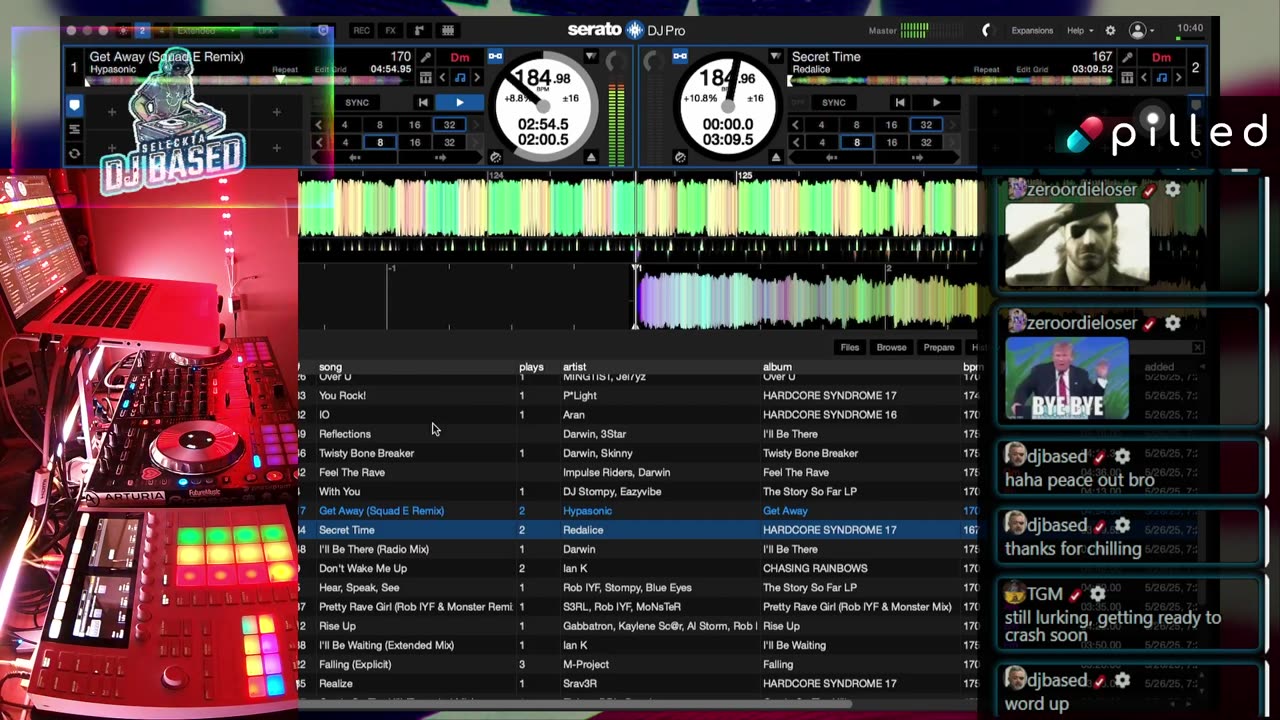Toggle deck 2 keylock link icon
The width and height of the screenshot is (1280, 720).
(680, 56)
